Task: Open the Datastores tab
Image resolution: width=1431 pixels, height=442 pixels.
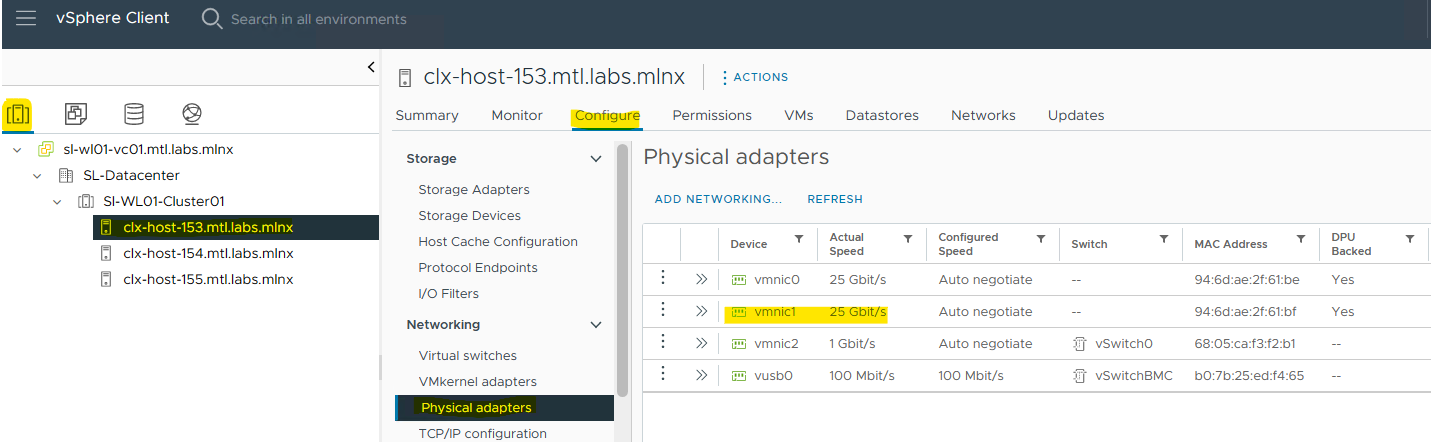Action: pos(882,115)
